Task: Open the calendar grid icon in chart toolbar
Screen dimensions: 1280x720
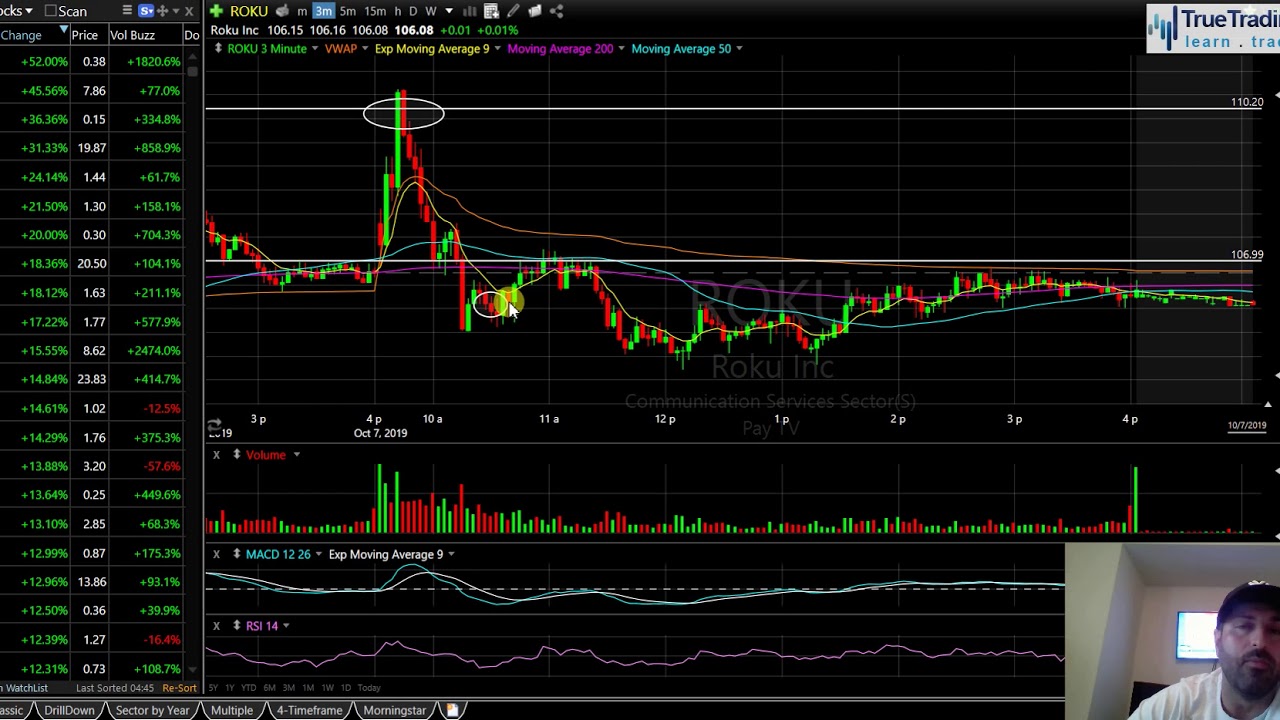Action: (x=491, y=11)
